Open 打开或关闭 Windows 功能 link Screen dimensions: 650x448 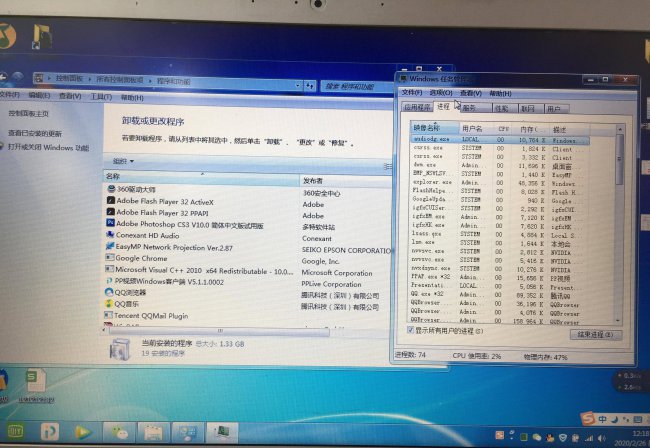49,147
